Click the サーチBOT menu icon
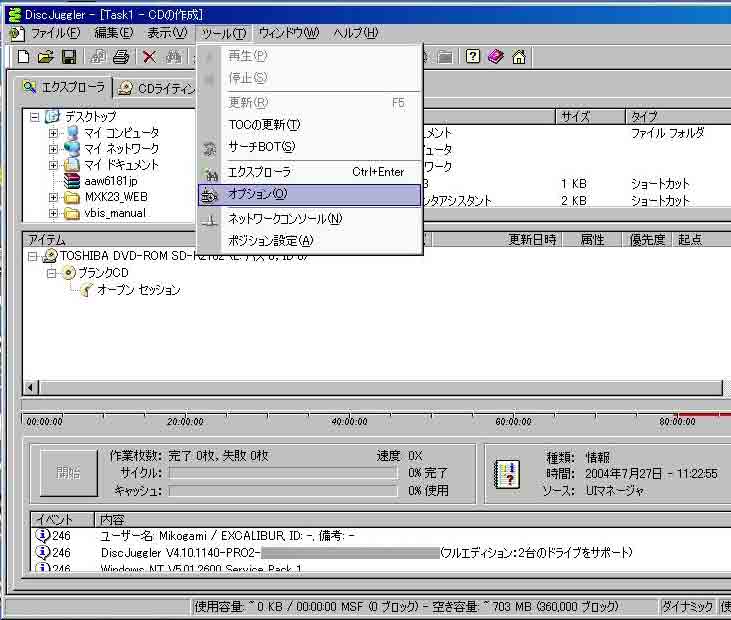Viewport: 731px width, 620px height. tap(209, 149)
